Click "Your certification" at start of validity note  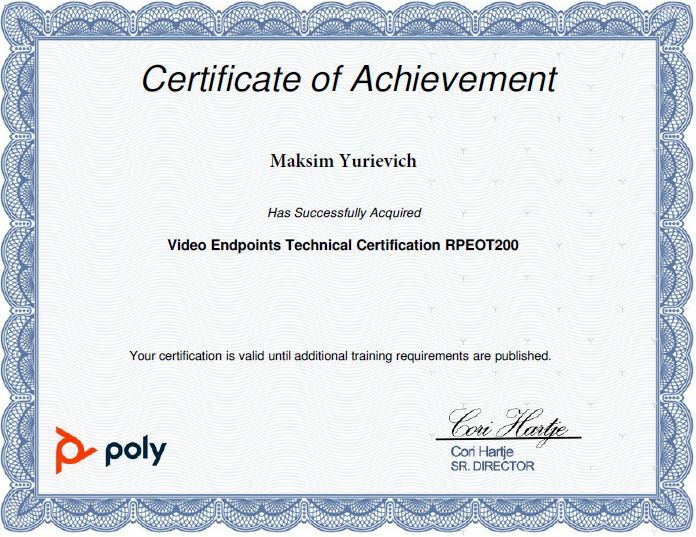tap(176, 355)
